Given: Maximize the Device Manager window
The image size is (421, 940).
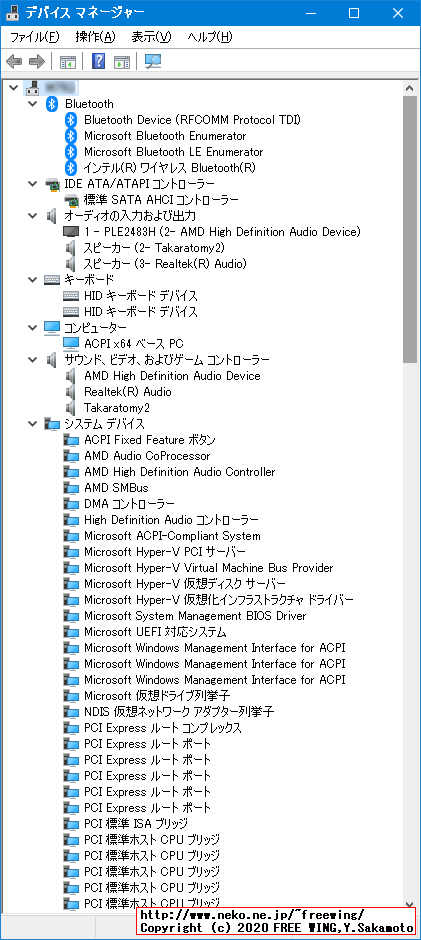Looking at the screenshot, I should point(354,13).
